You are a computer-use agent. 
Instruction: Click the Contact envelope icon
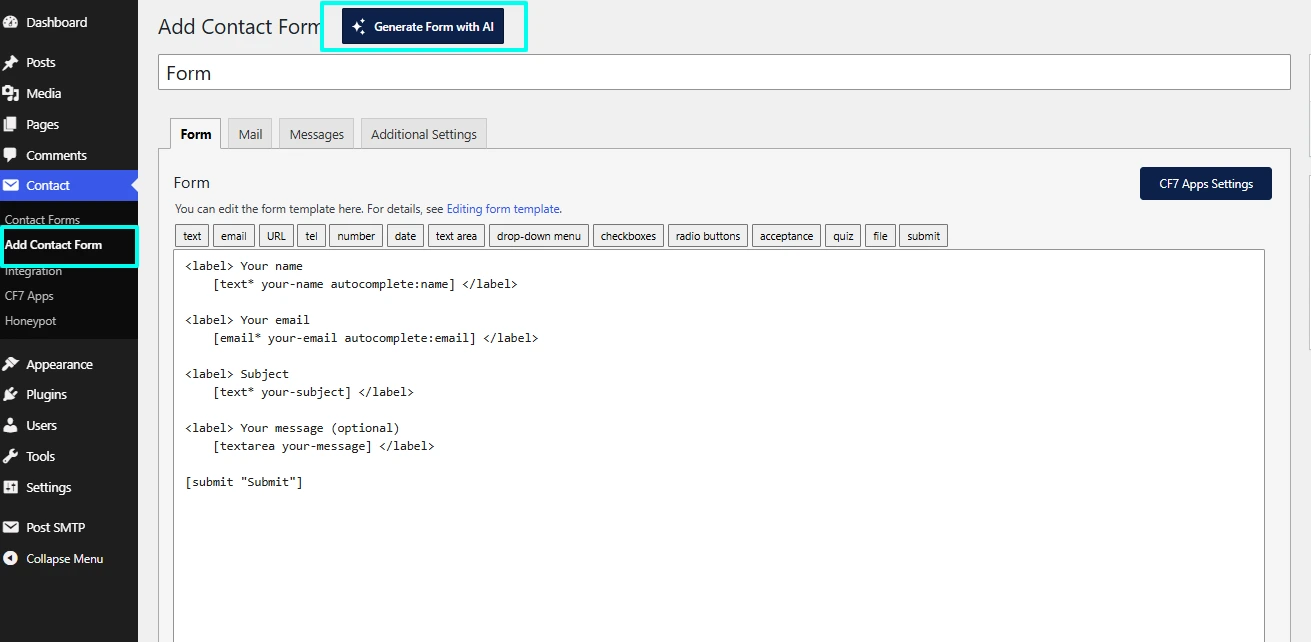[11, 185]
